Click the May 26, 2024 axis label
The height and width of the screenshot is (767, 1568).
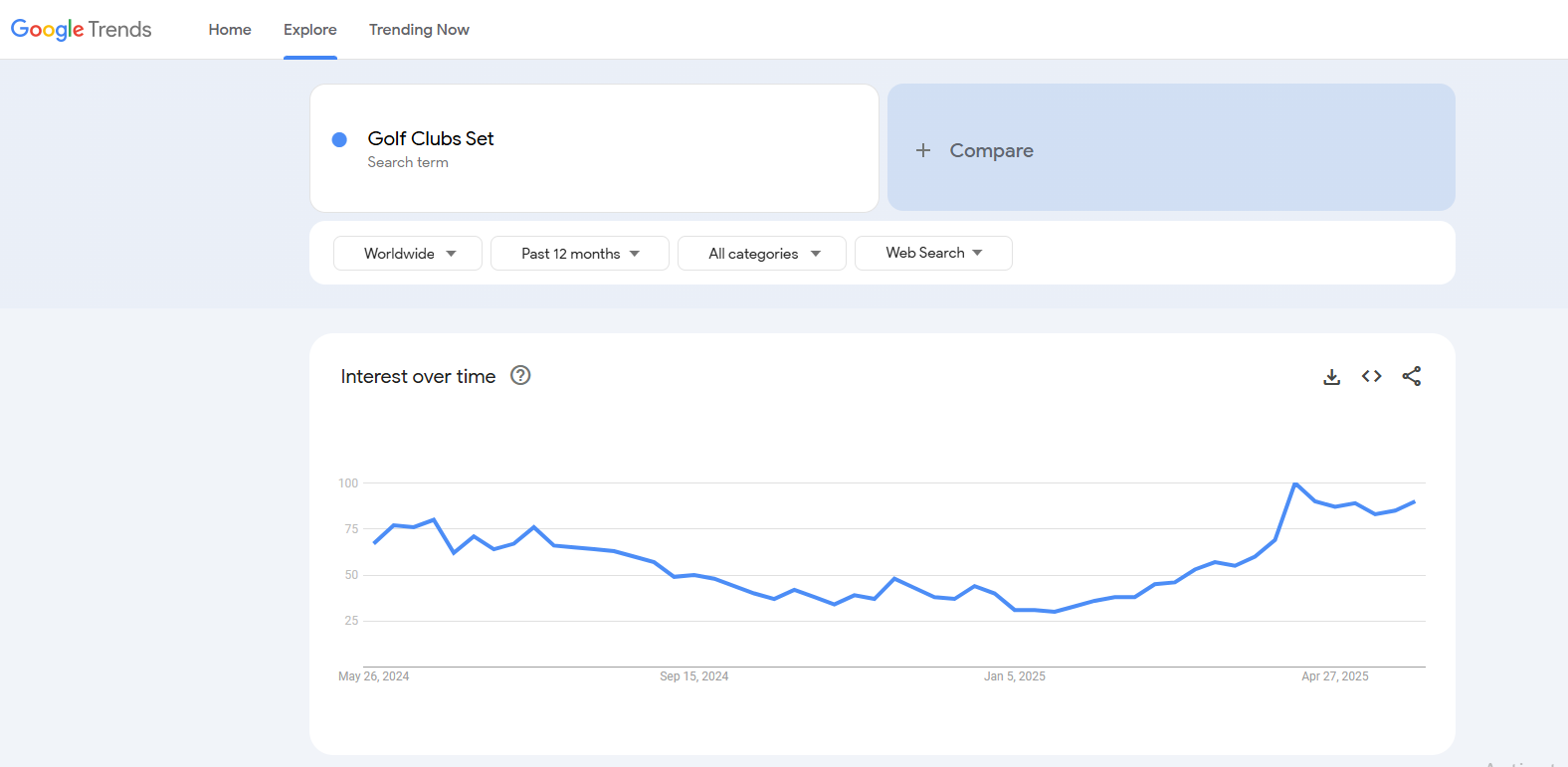pos(374,676)
